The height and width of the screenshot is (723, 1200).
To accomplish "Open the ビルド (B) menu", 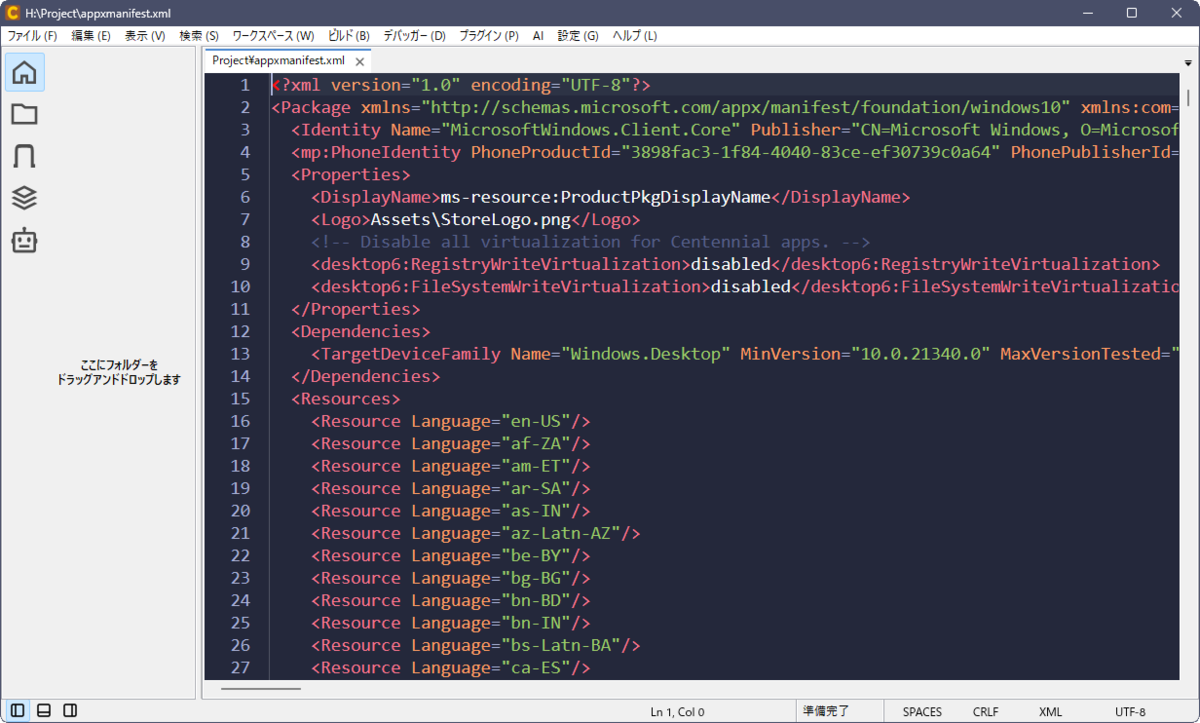I will pyautogui.click(x=349, y=35).
